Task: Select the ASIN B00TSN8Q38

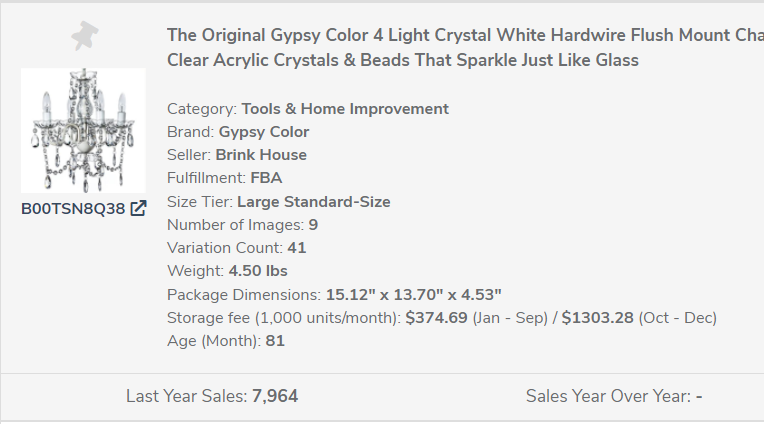Action: click(73, 209)
